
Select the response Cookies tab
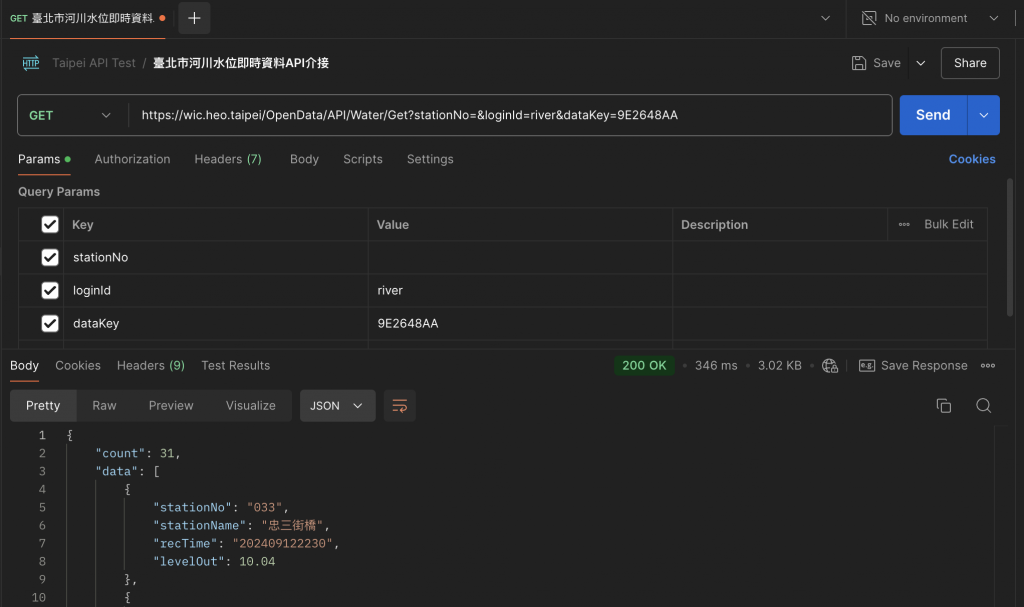click(78, 365)
